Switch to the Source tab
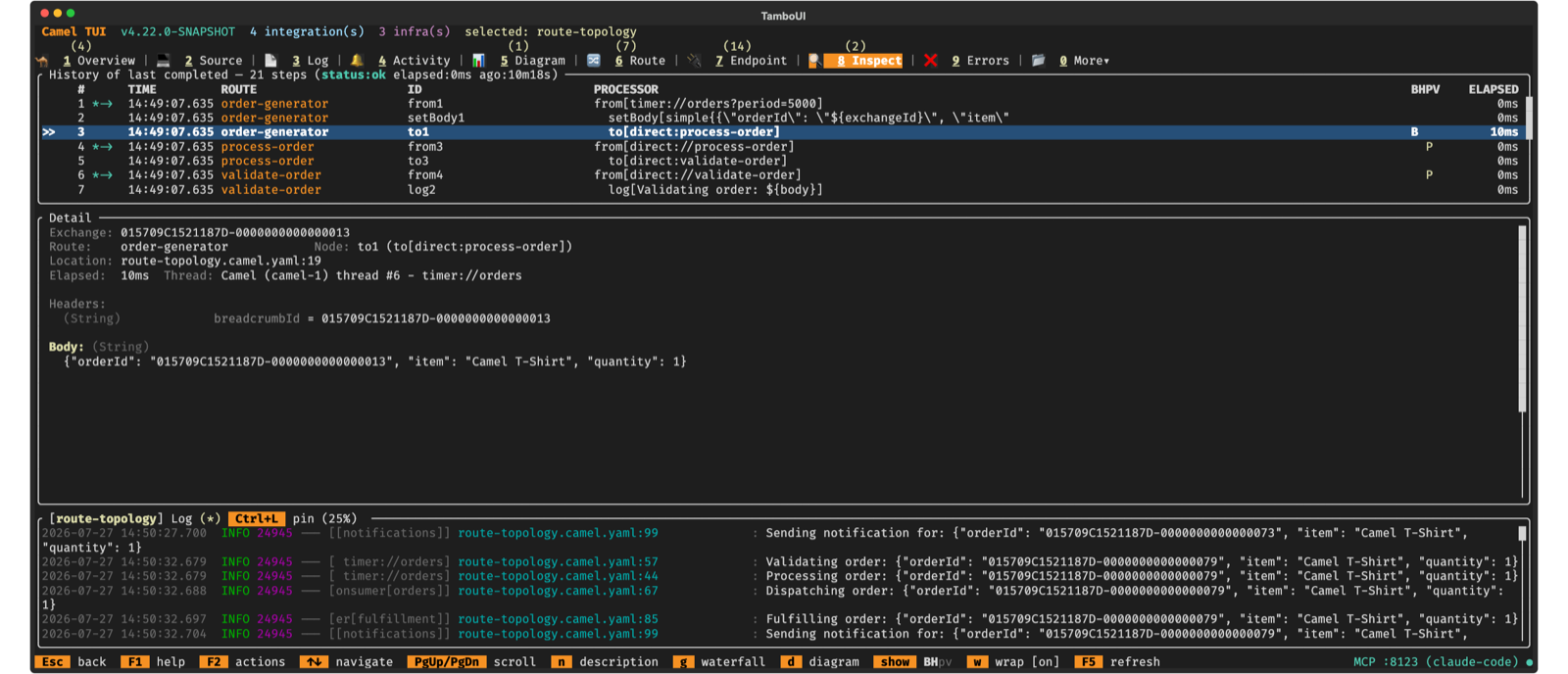 pos(214,61)
